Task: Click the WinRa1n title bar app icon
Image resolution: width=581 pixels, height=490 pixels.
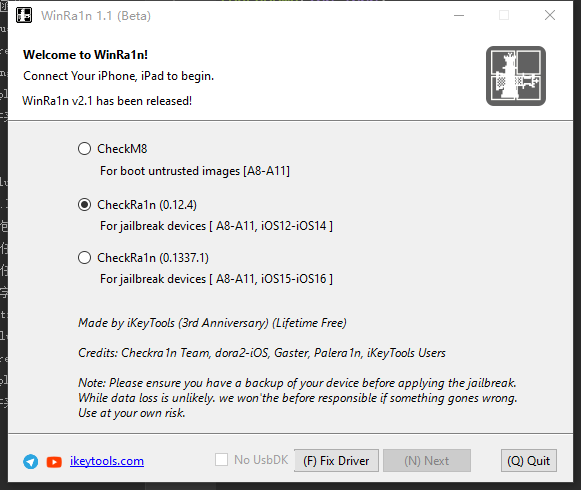Action: coord(24,16)
